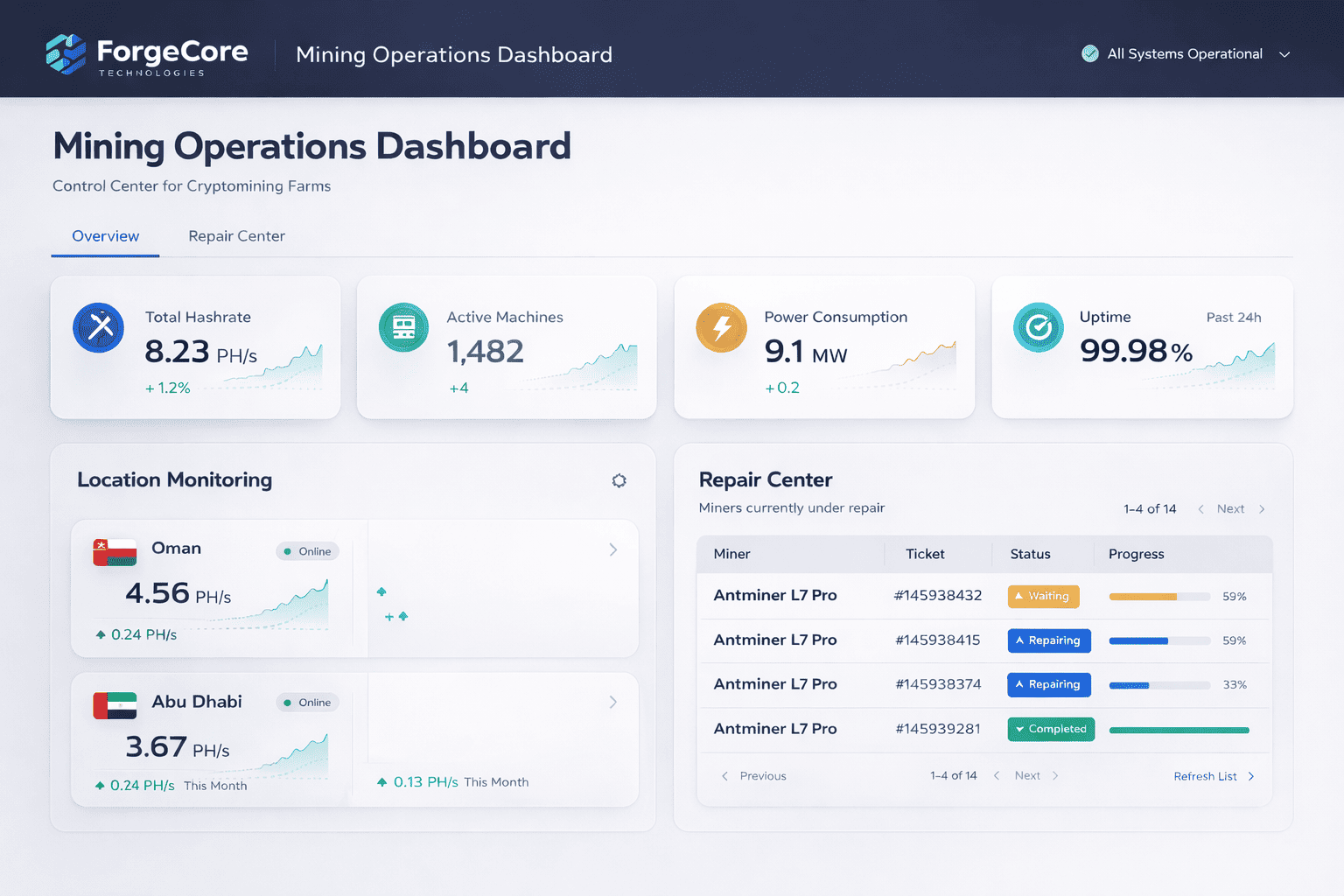1344x896 pixels.
Task: Expand the Oman location details chevron
Action: (613, 549)
